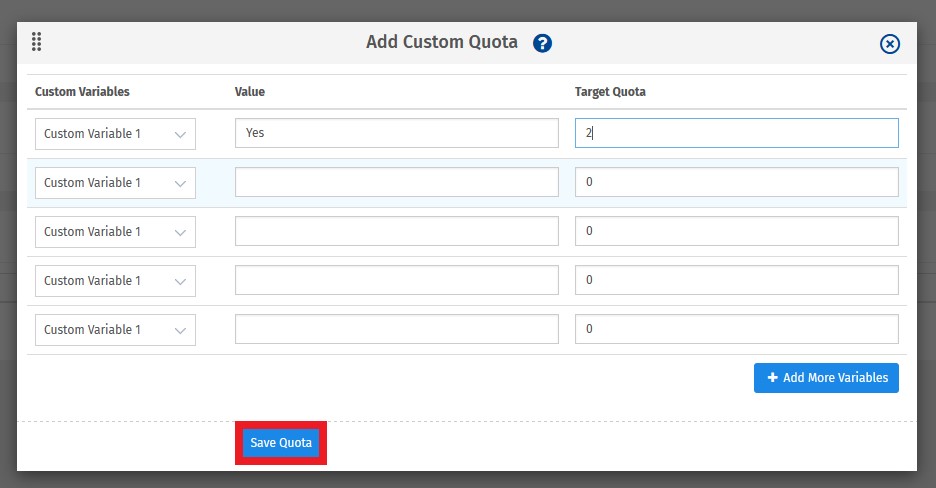Focus the second row Value field
The height and width of the screenshot is (488, 936).
coord(396,183)
